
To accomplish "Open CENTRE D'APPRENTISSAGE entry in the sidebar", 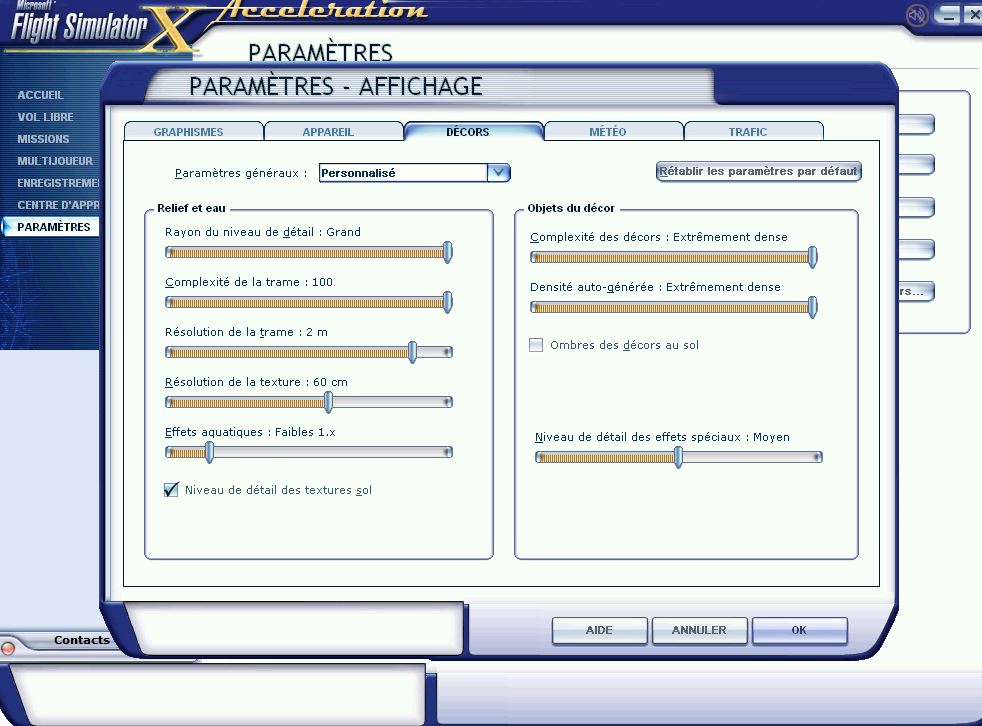I will click(x=58, y=205).
